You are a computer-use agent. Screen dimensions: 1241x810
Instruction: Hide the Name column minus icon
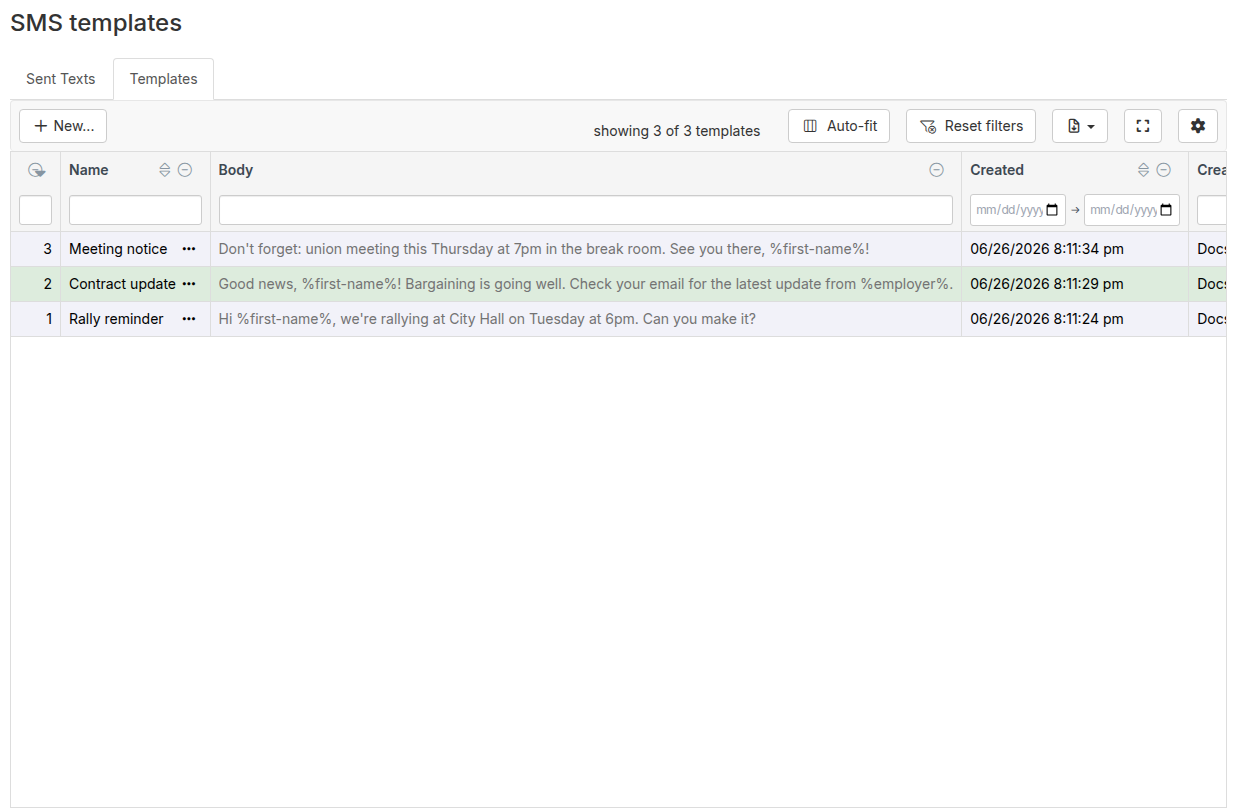[x=185, y=170]
